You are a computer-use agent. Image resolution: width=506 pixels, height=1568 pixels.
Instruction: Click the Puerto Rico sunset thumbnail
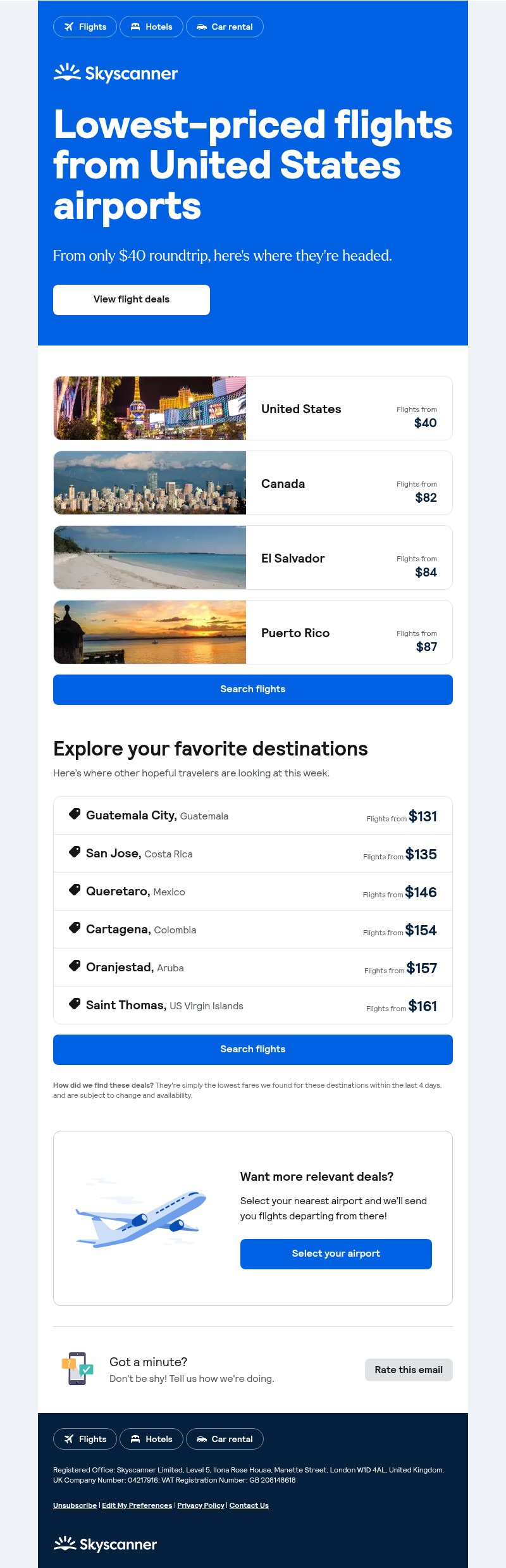(149, 632)
